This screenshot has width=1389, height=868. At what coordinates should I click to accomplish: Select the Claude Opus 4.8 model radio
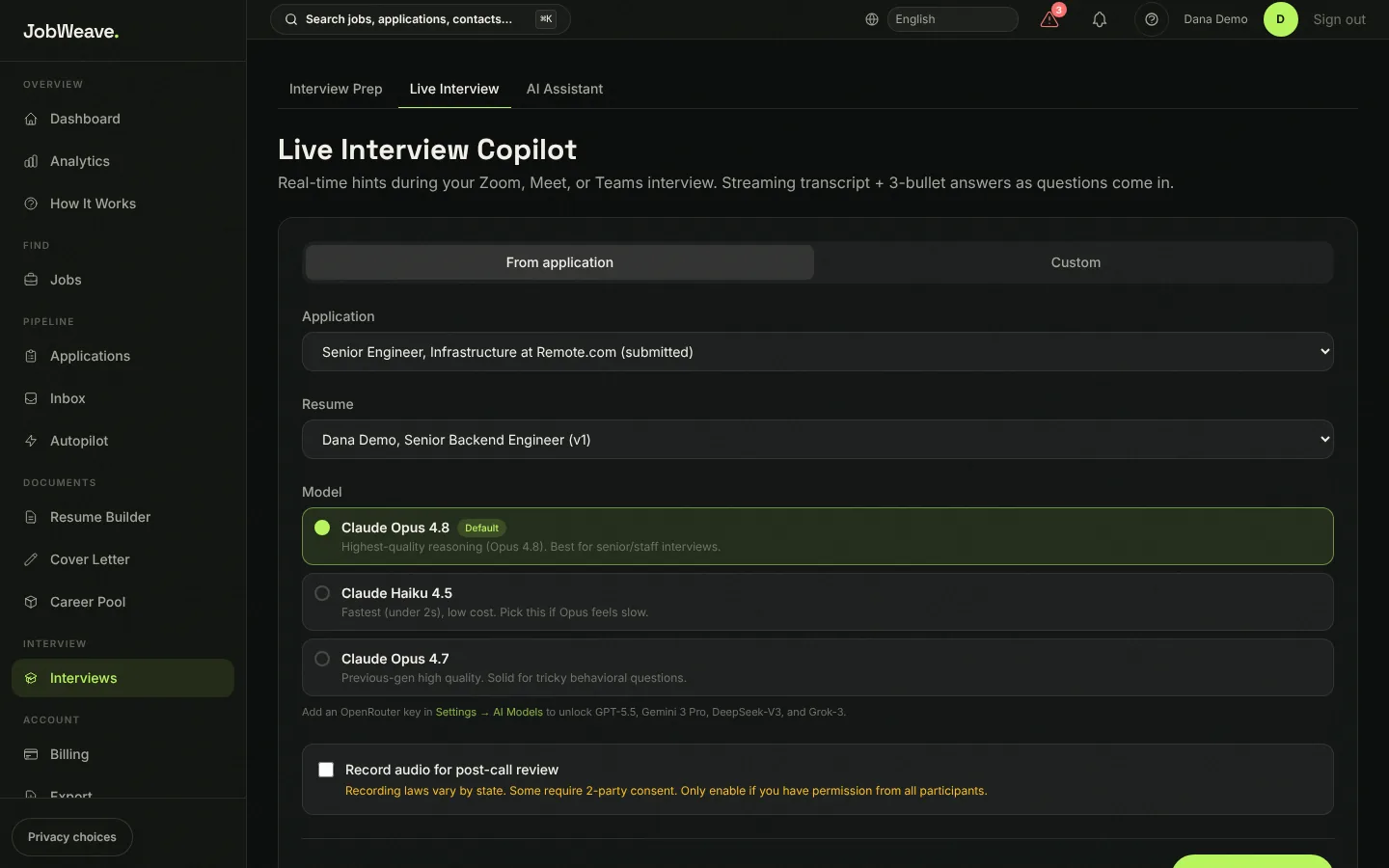pyautogui.click(x=322, y=528)
